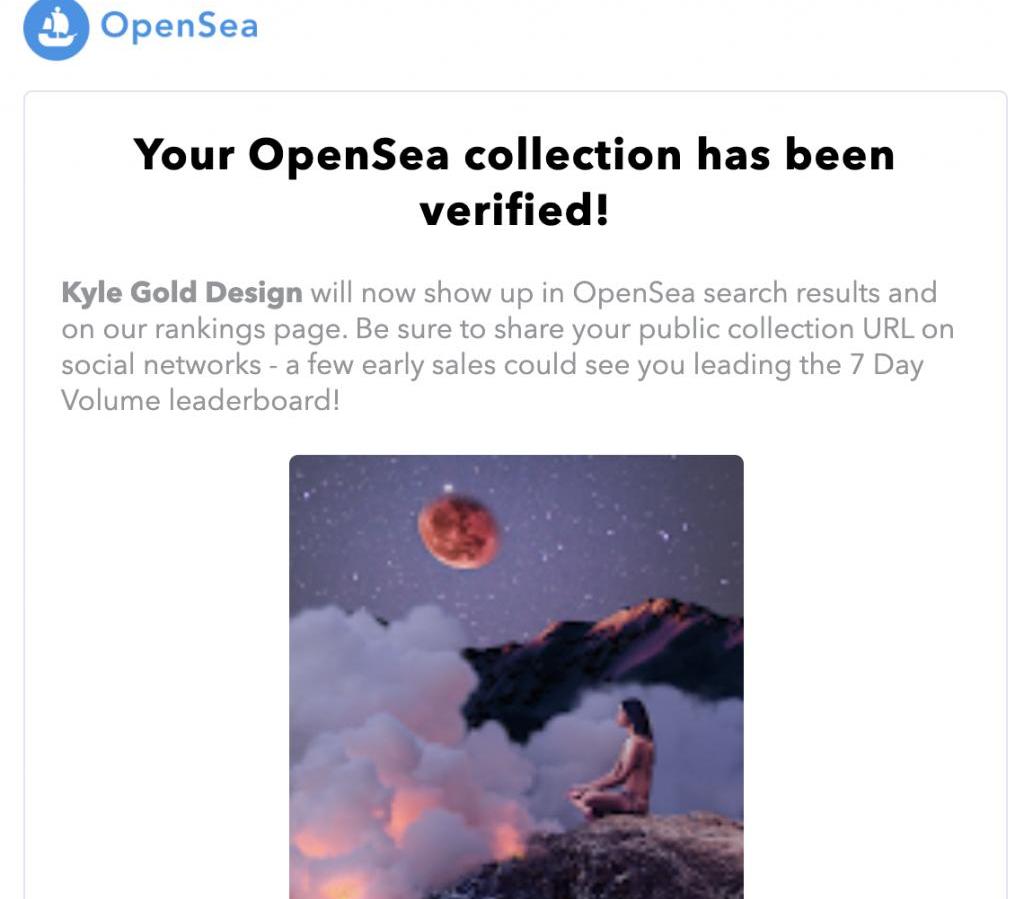Click the rocky cliff beneath the woman
This screenshot has width=1024, height=899.
[x=627, y=855]
